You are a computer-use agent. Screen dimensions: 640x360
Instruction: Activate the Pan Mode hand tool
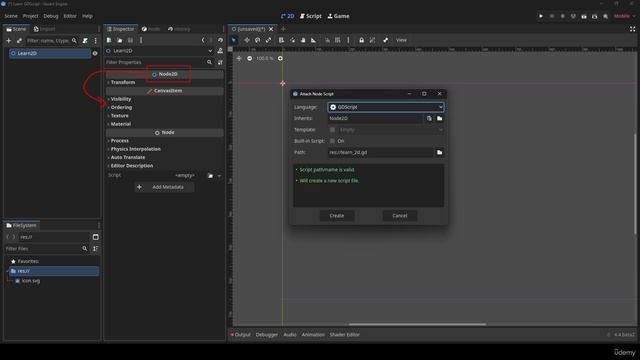point(303,40)
